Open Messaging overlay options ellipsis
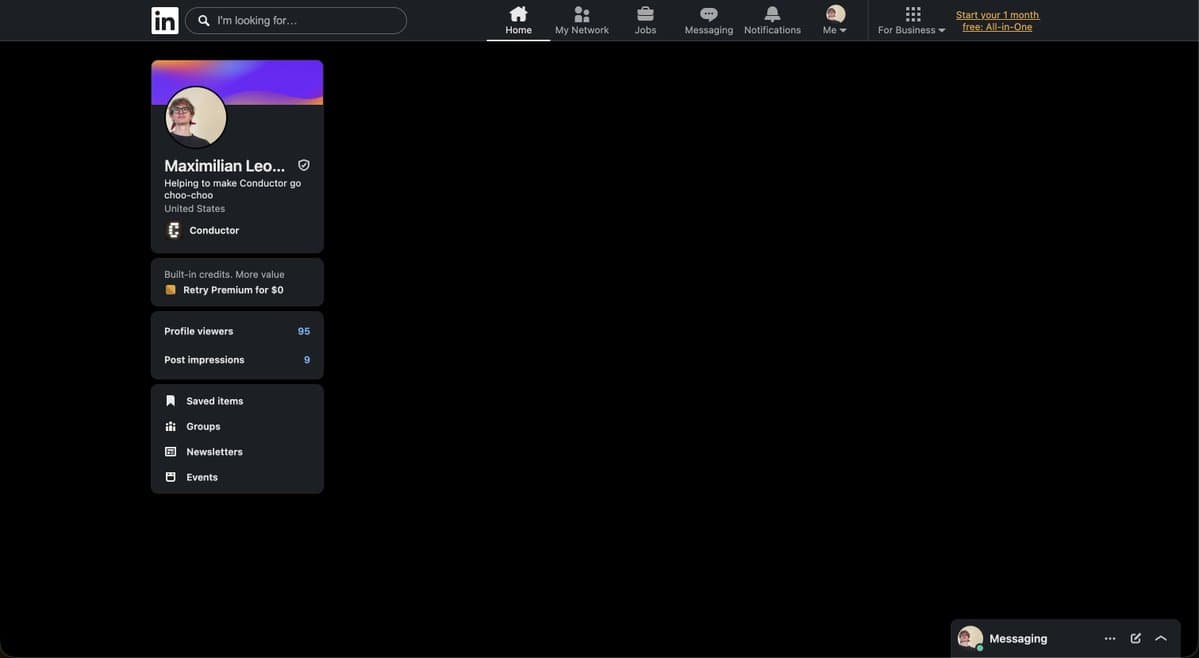The height and width of the screenshot is (658, 1199). click(1110, 638)
